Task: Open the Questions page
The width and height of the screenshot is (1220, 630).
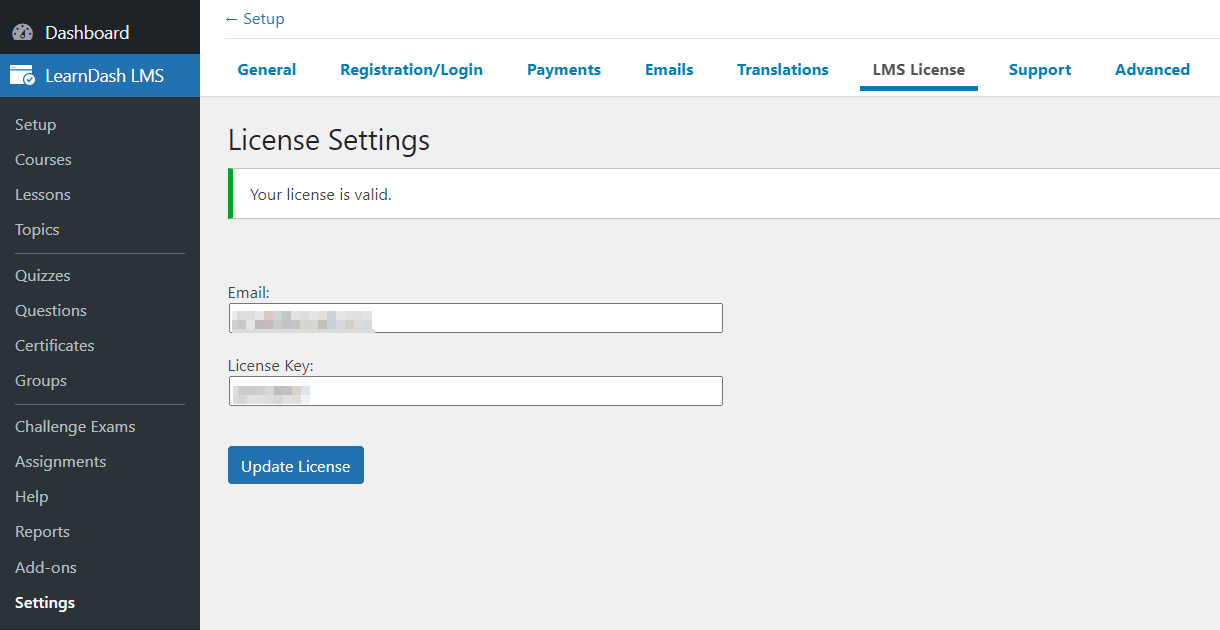Action: pos(51,311)
